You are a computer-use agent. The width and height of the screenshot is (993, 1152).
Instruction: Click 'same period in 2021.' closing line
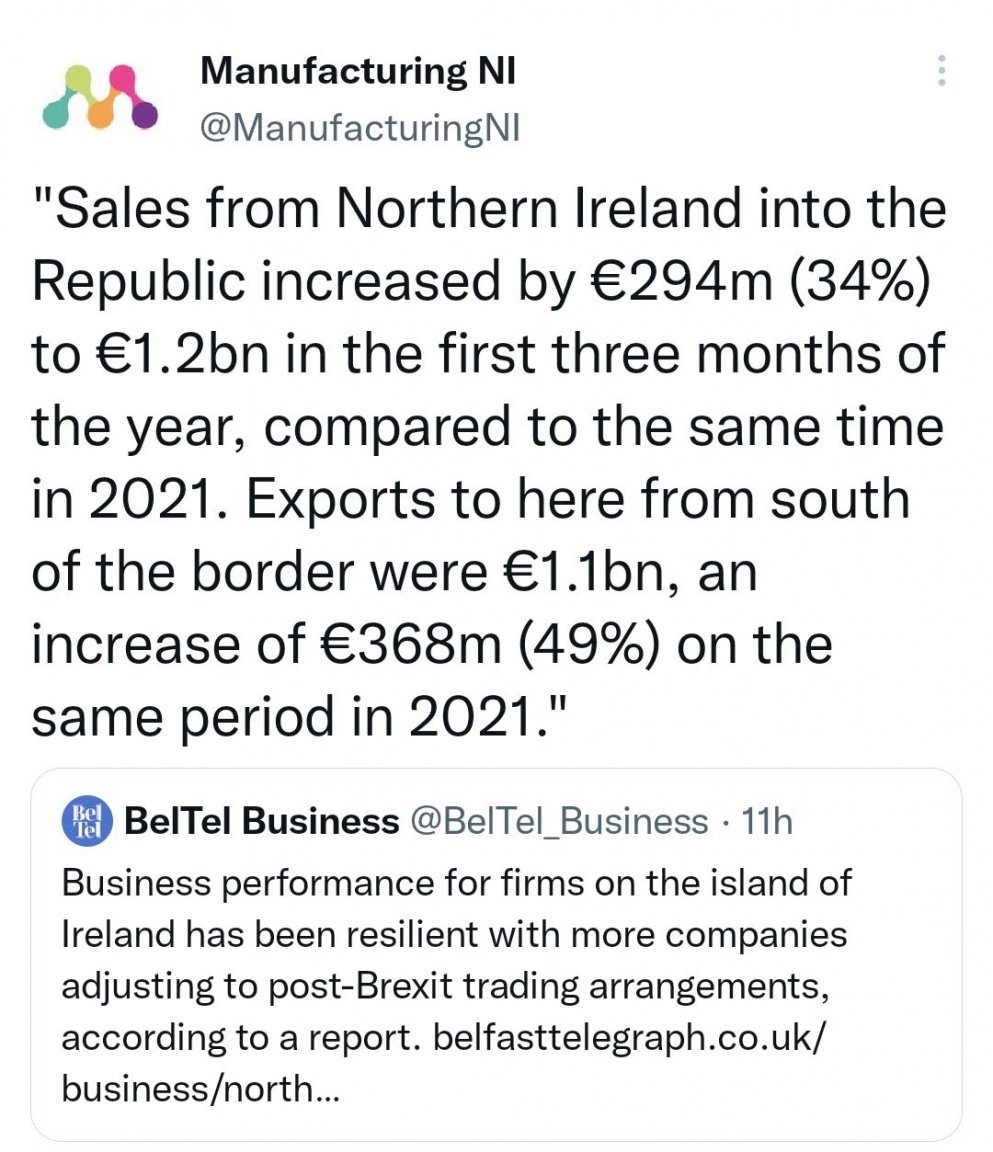click(300, 717)
